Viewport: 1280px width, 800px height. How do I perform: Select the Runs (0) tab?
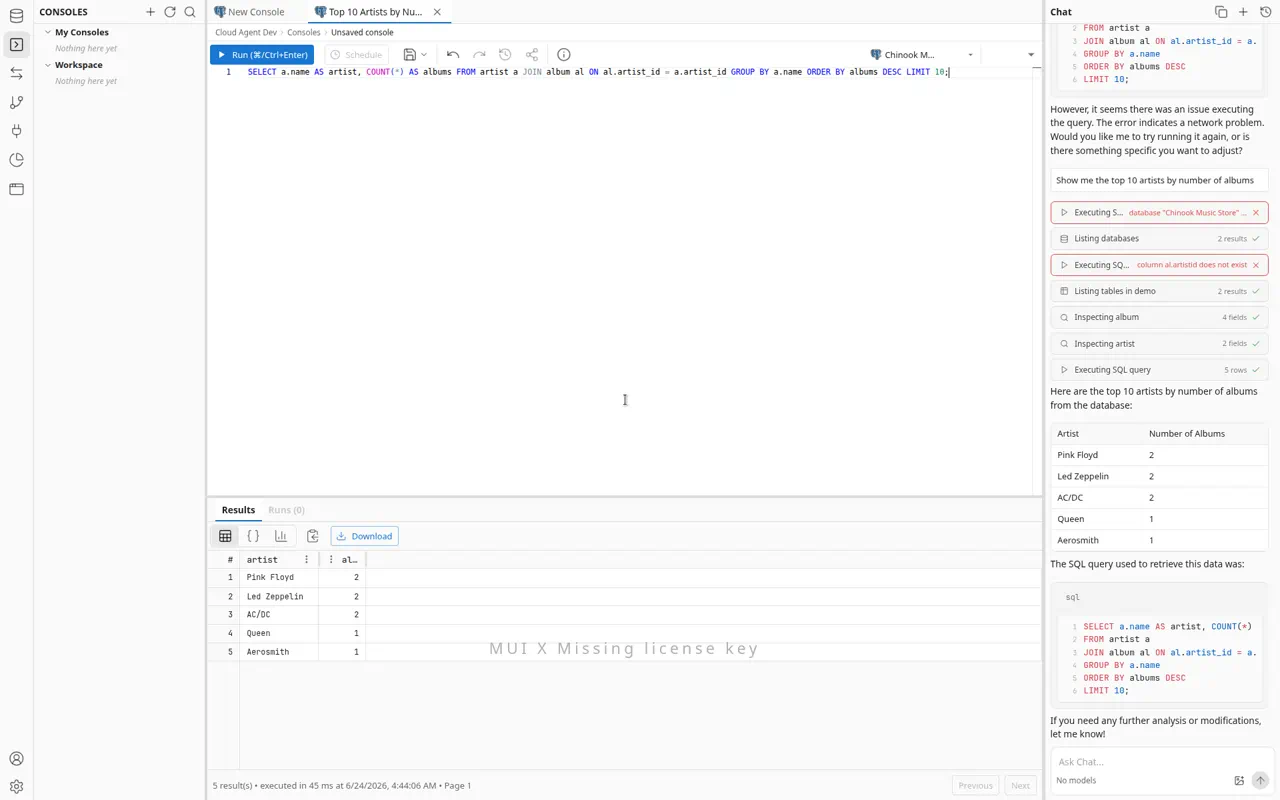point(286,510)
